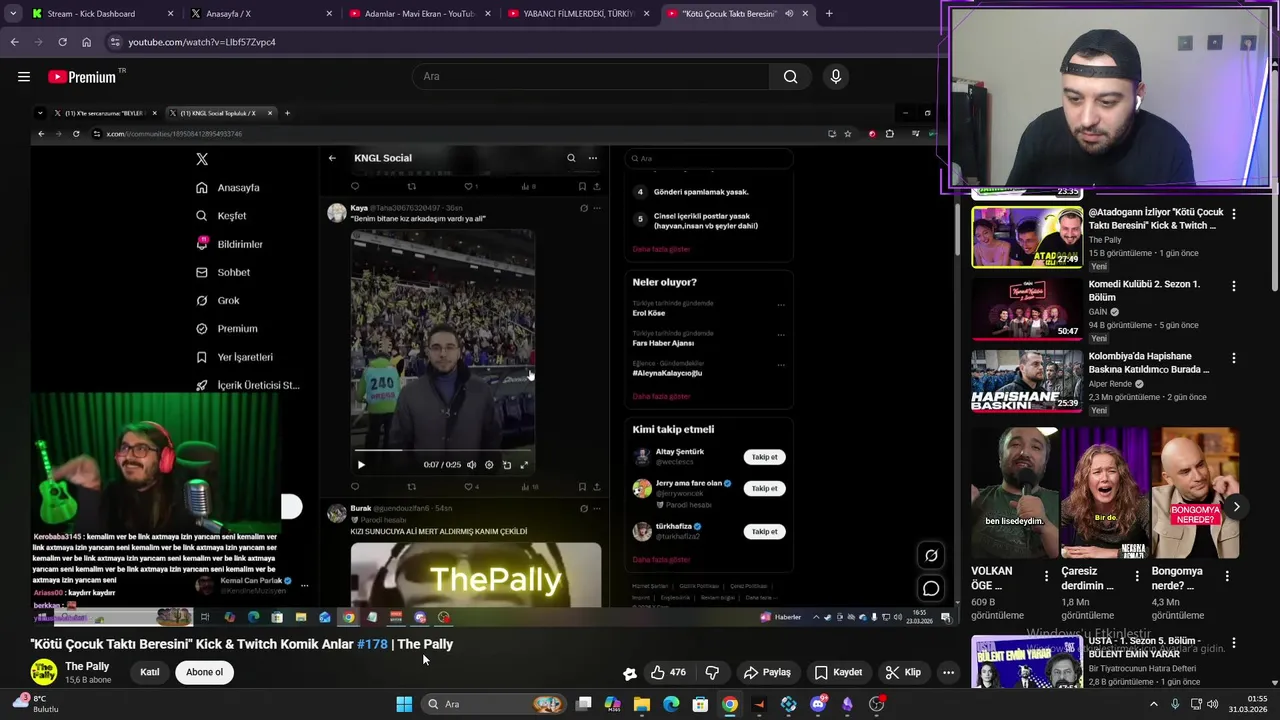
Task: Click the YouTube search magnifier button
Action: tap(790, 77)
